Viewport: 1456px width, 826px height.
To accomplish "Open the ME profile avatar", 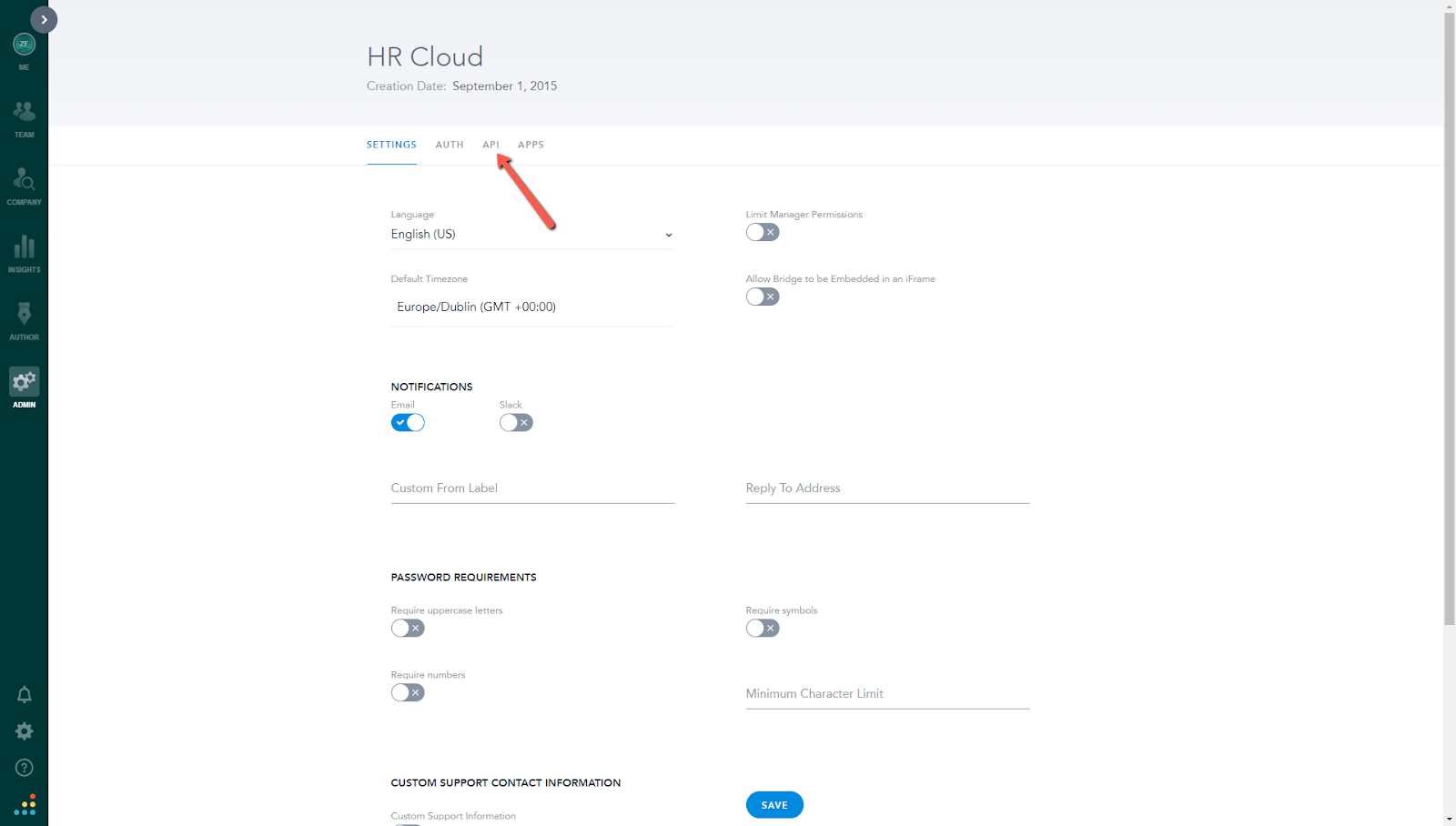I will pos(24,44).
